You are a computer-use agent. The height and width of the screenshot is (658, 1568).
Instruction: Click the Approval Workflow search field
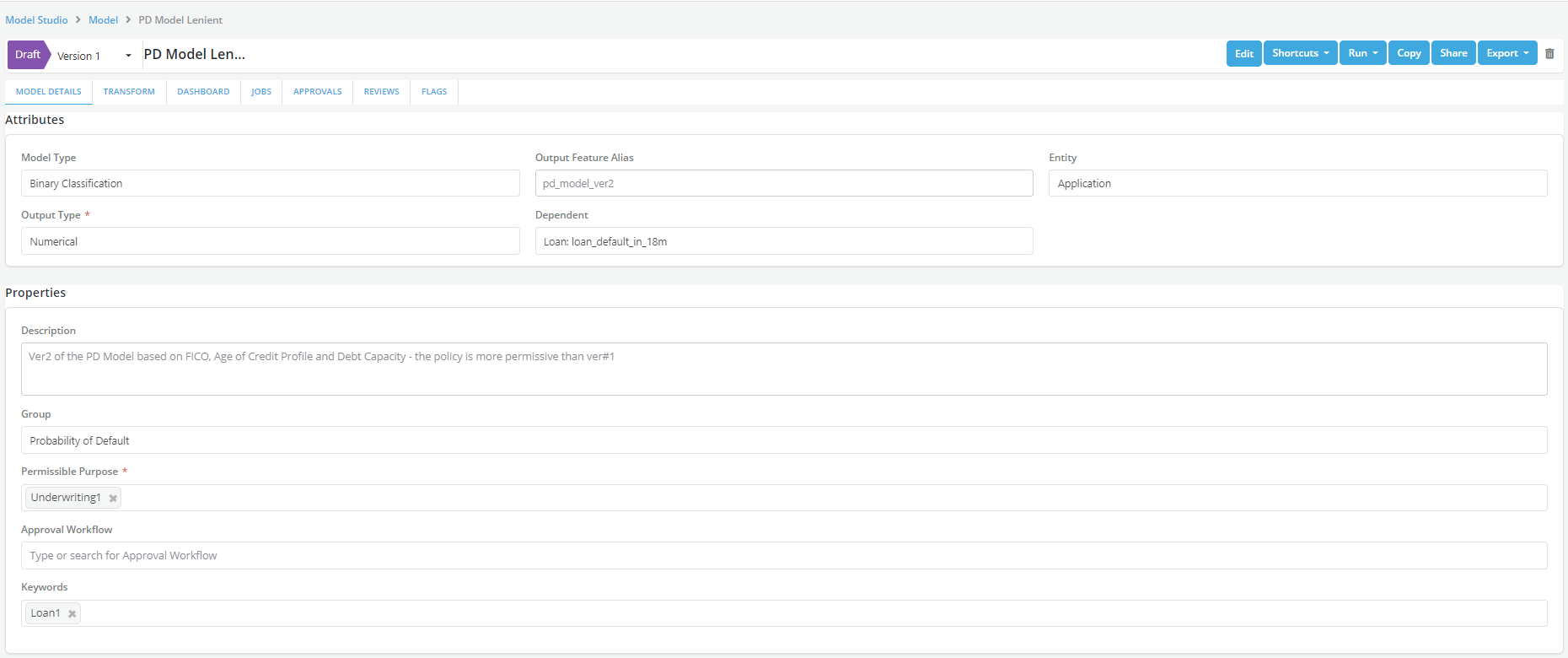tap(784, 556)
